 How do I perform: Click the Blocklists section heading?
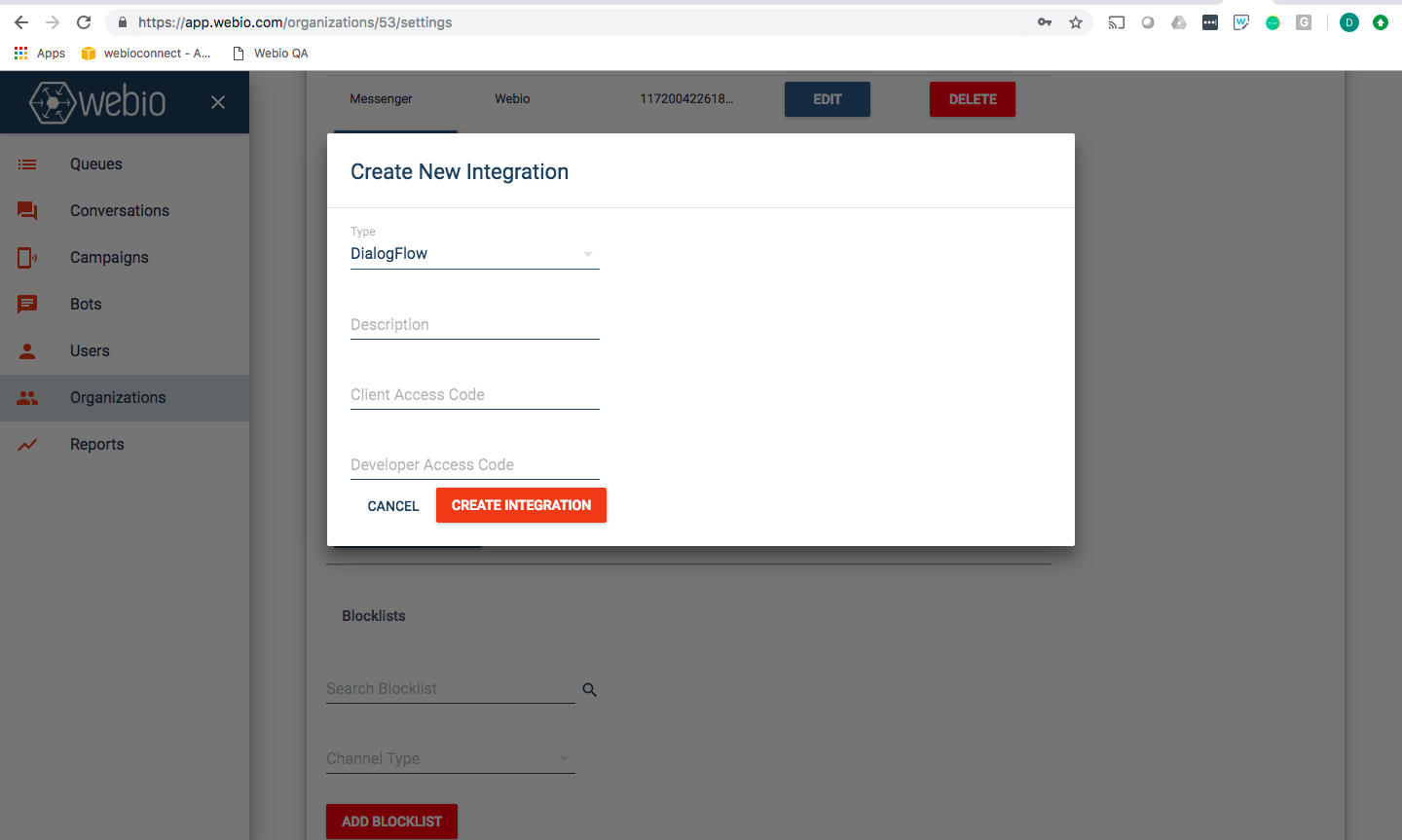click(x=374, y=616)
